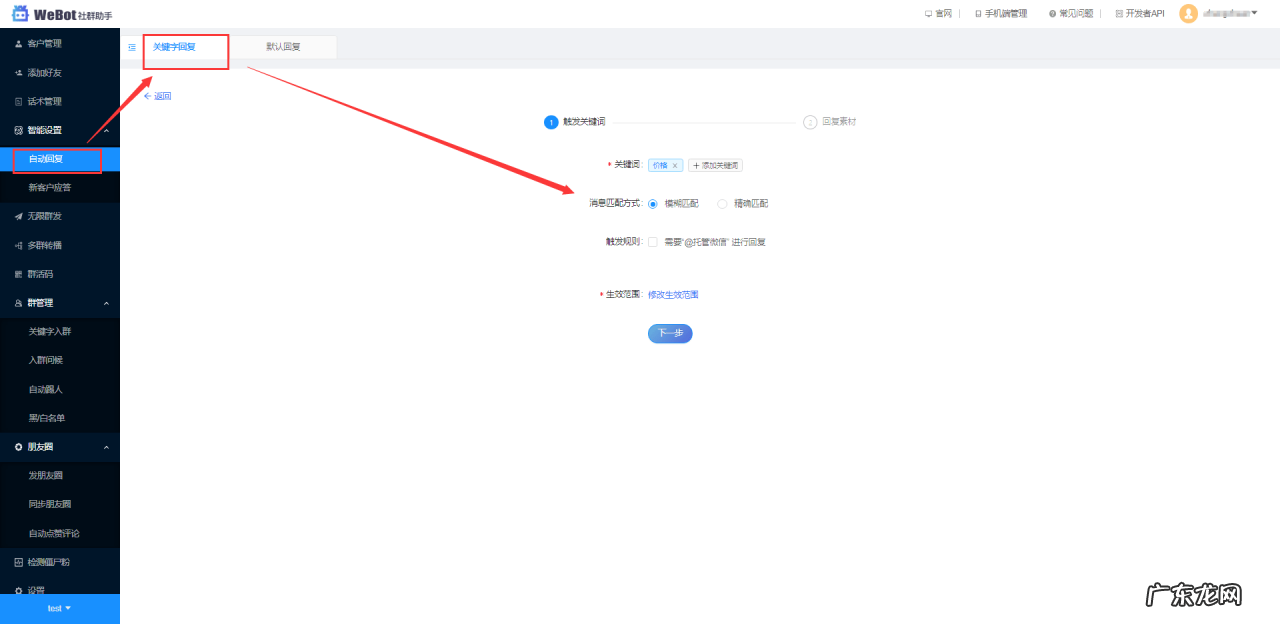Image resolution: width=1280 pixels, height=624 pixels.
Task: Select 无限群发 in the sidebar
Action: (x=45, y=216)
